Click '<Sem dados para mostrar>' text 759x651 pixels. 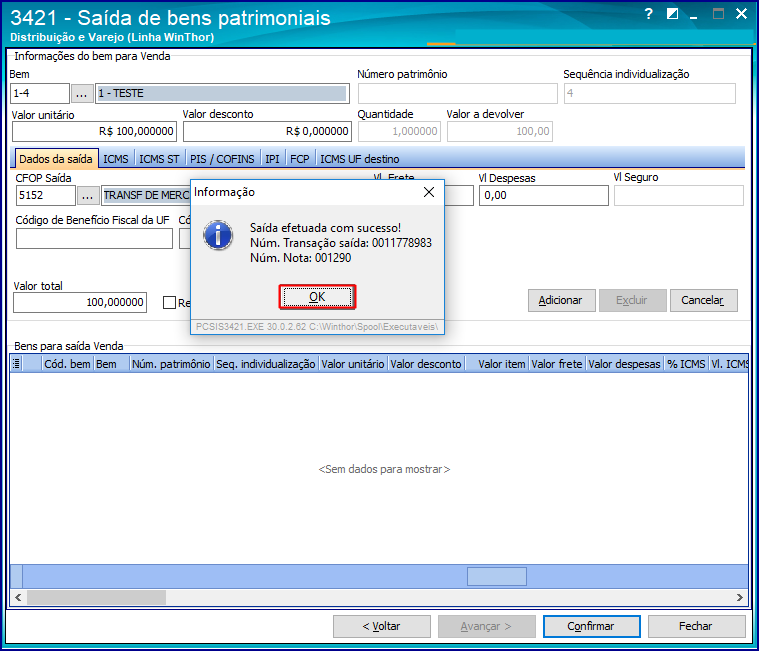[x=384, y=469]
